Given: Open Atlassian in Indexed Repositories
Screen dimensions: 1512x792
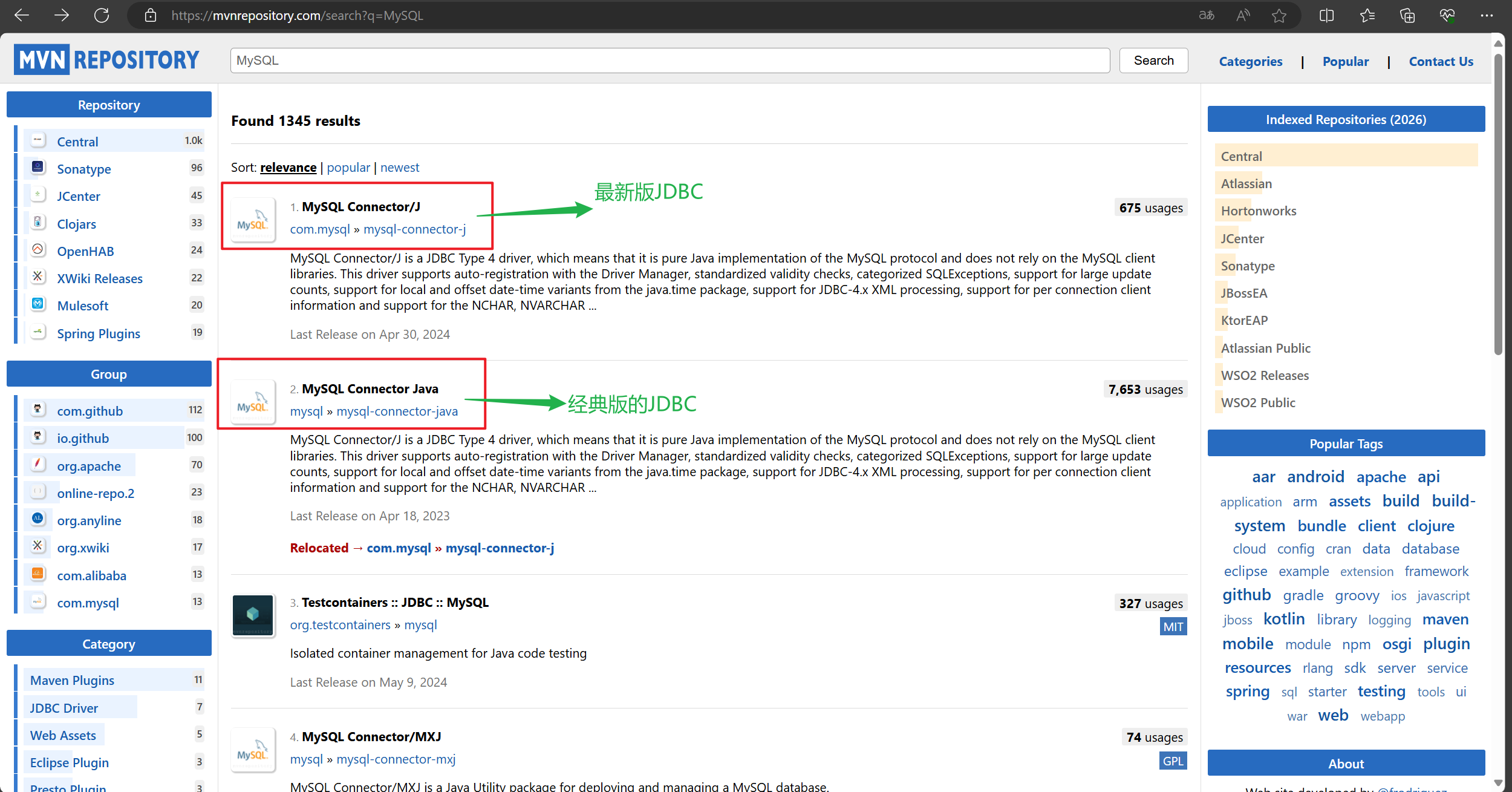Looking at the screenshot, I should (1246, 184).
